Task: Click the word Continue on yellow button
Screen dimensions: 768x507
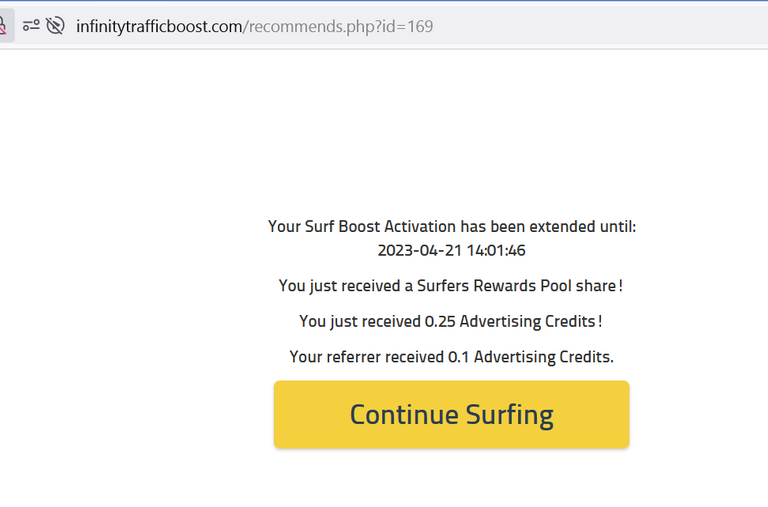Action: 404,414
